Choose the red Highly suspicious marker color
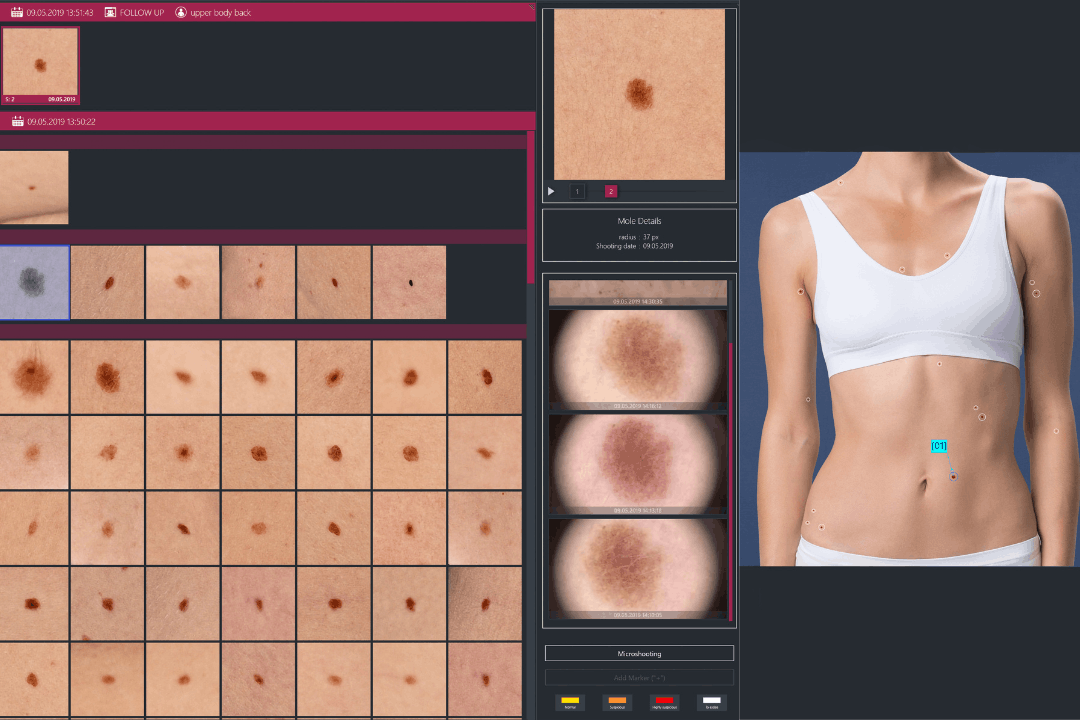 664,702
